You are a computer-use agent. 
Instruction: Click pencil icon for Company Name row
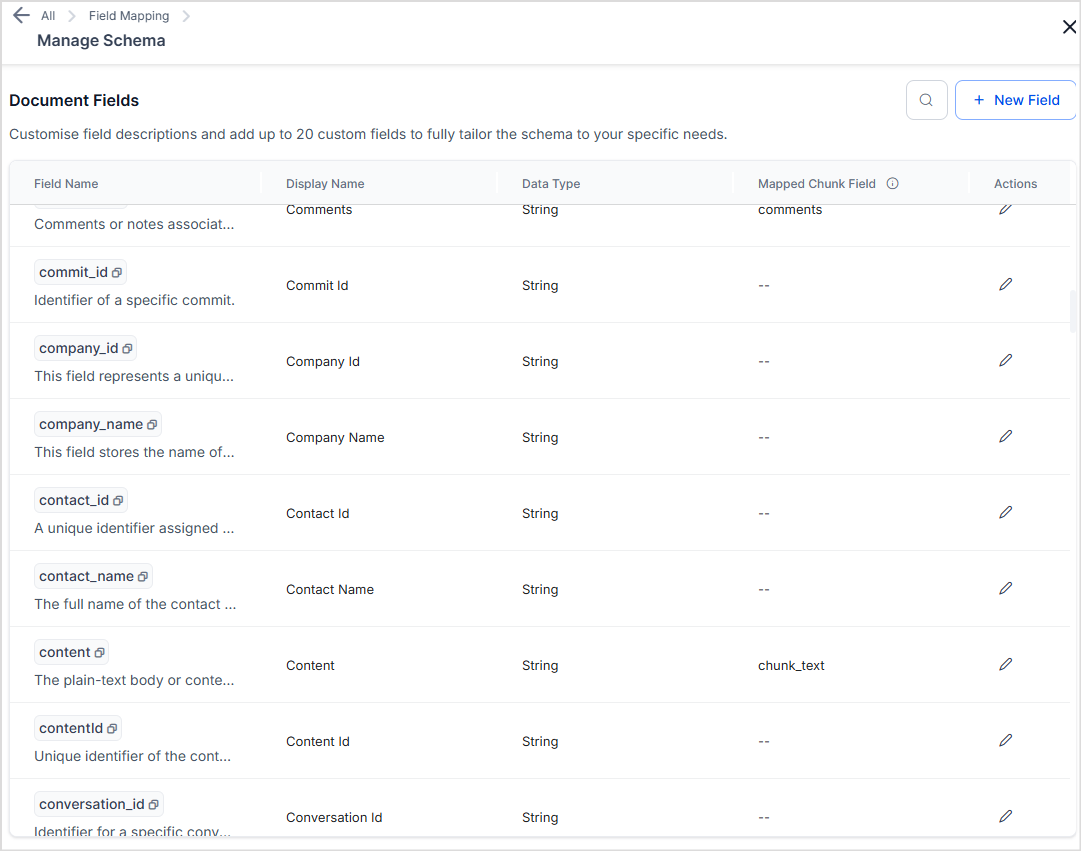click(1005, 436)
